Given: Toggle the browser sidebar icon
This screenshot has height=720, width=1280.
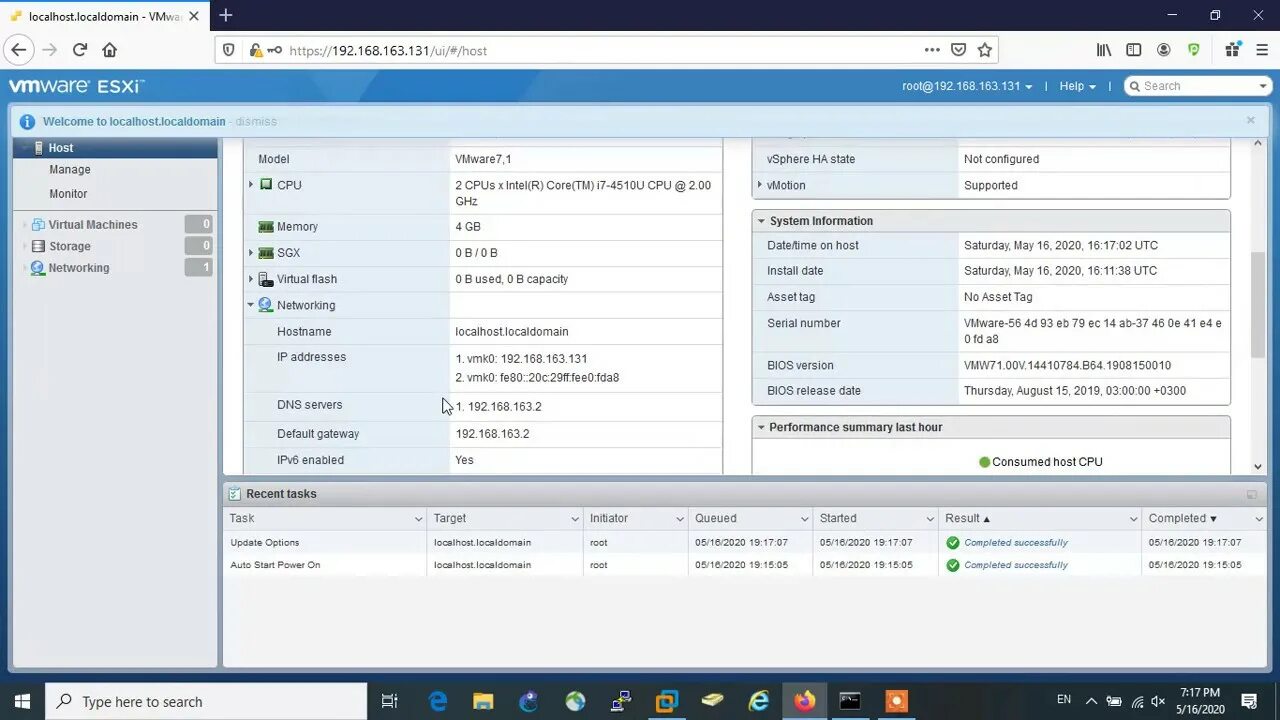Looking at the screenshot, I should 1134,50.
